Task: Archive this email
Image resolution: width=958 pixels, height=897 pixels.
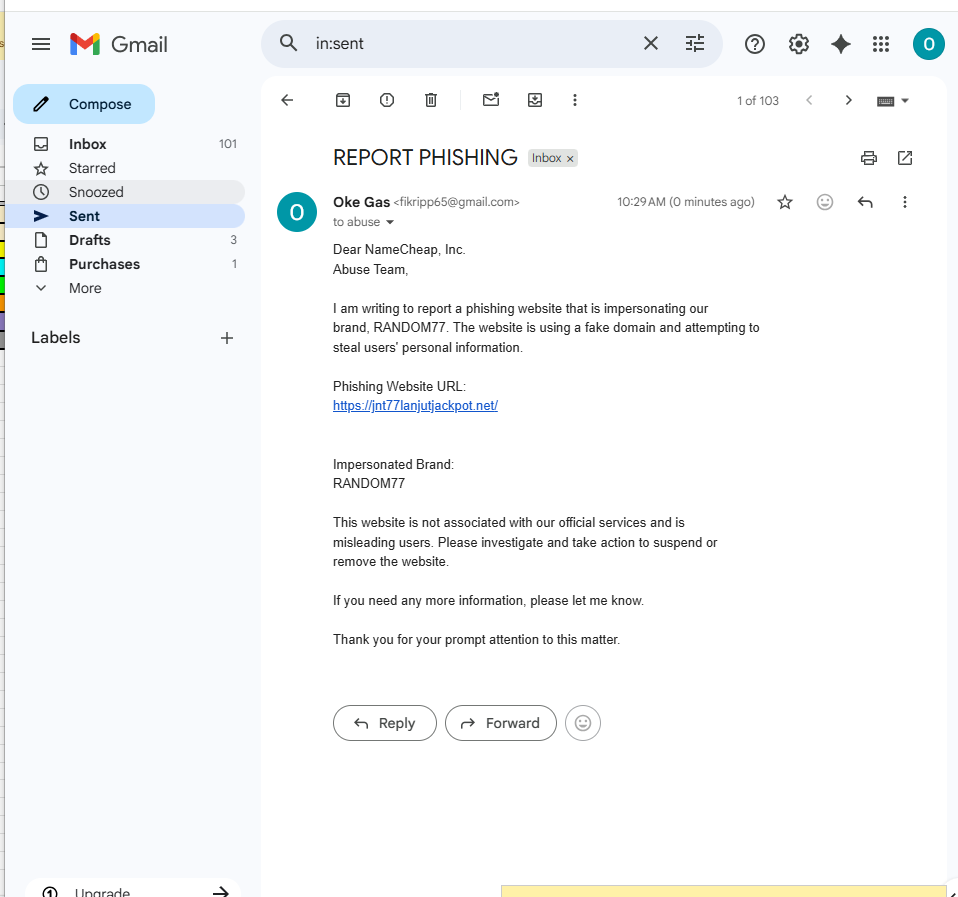Action: click(343, 100)
